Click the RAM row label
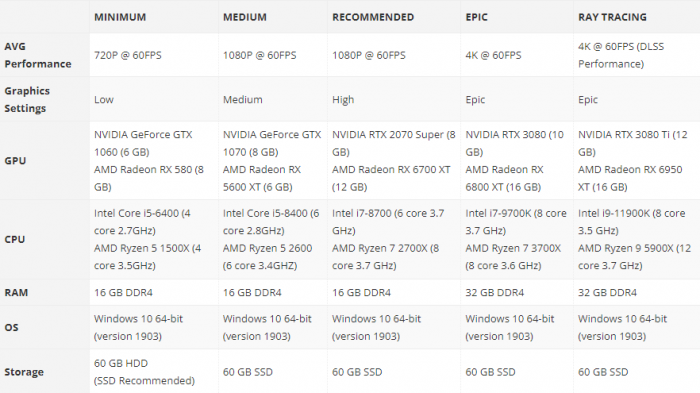The width and height of the screenshot is (700, 393). [x=16, y=293]
